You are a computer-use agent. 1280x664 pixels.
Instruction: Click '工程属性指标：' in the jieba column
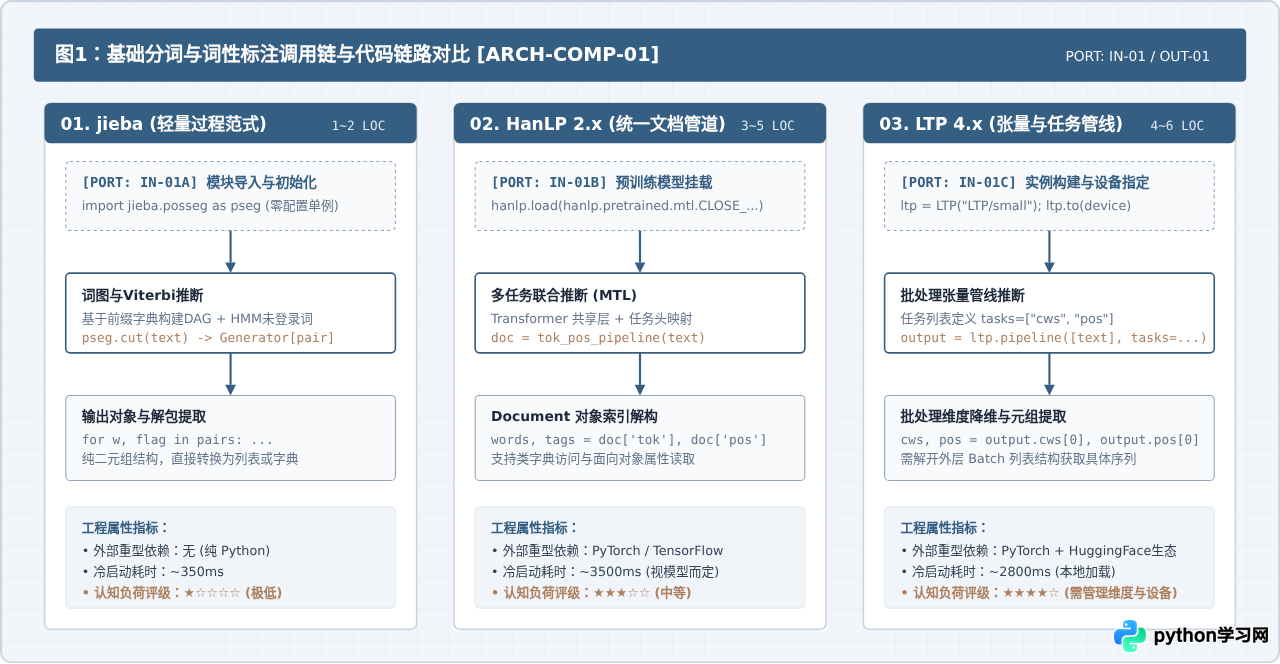pos(125,528)
